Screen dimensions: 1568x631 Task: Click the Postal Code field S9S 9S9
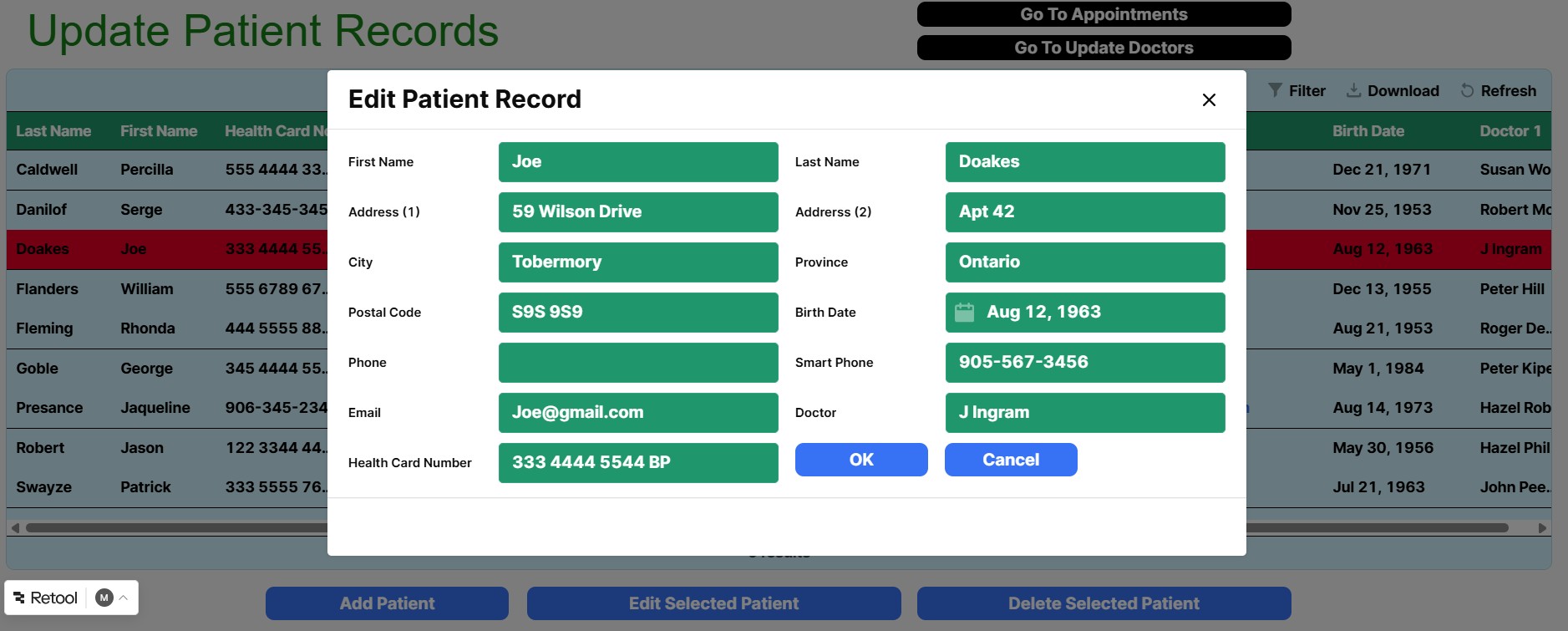637,313
